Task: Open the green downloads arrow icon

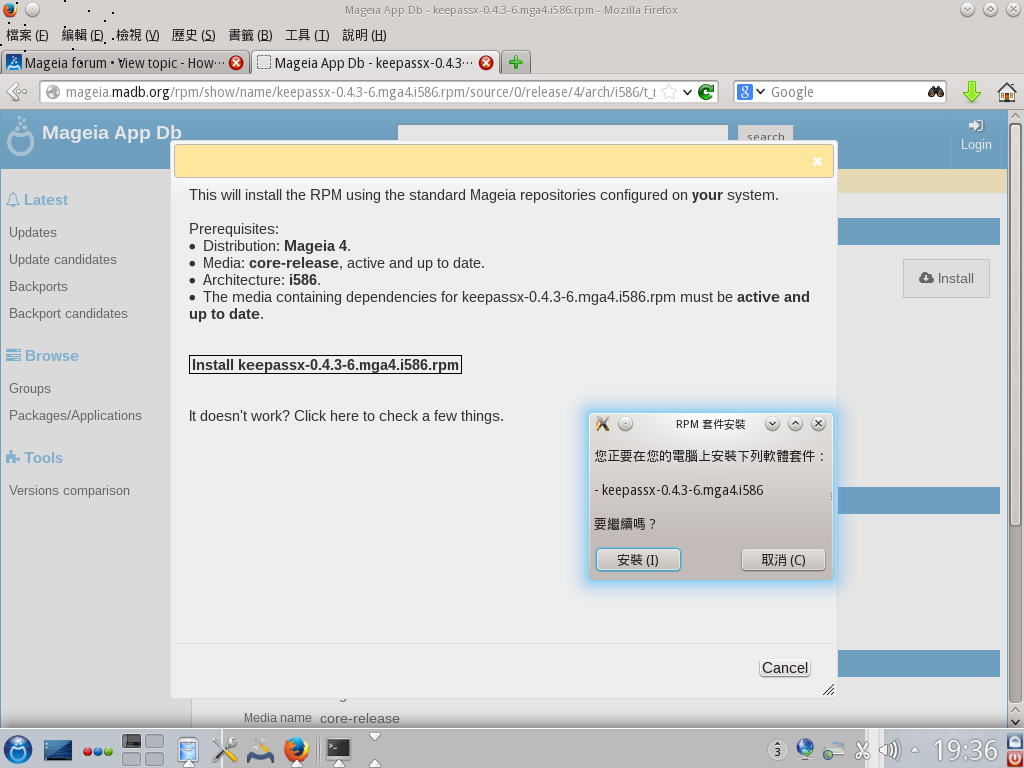Action: point(972,92)
